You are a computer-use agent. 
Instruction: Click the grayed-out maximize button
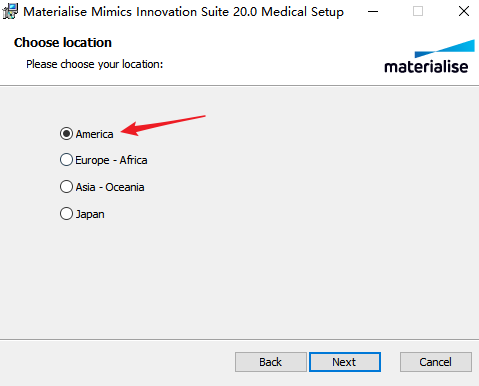pyautogui.click(x=418, y=11)
